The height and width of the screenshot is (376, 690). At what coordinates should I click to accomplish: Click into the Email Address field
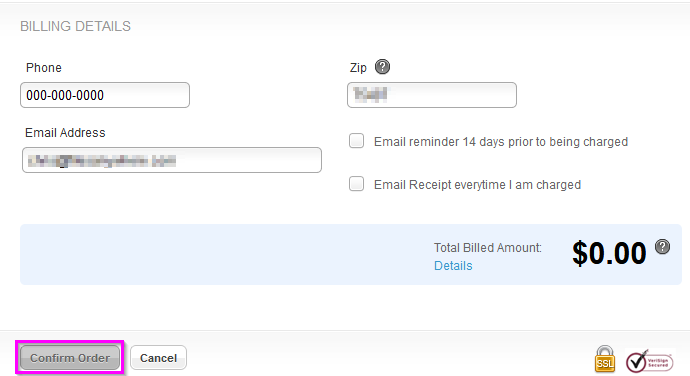point(172,160)
